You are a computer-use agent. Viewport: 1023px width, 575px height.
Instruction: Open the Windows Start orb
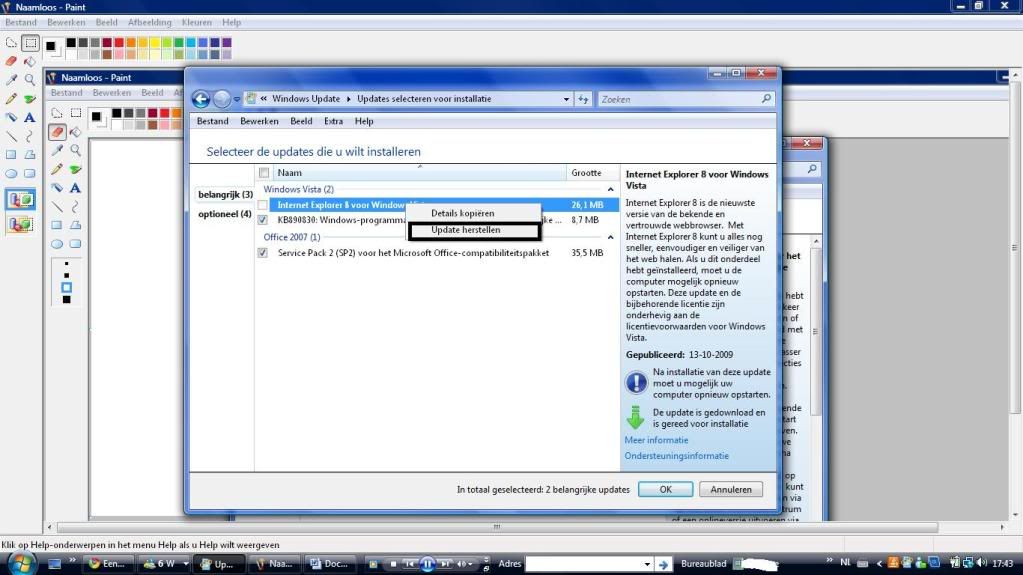22,563
